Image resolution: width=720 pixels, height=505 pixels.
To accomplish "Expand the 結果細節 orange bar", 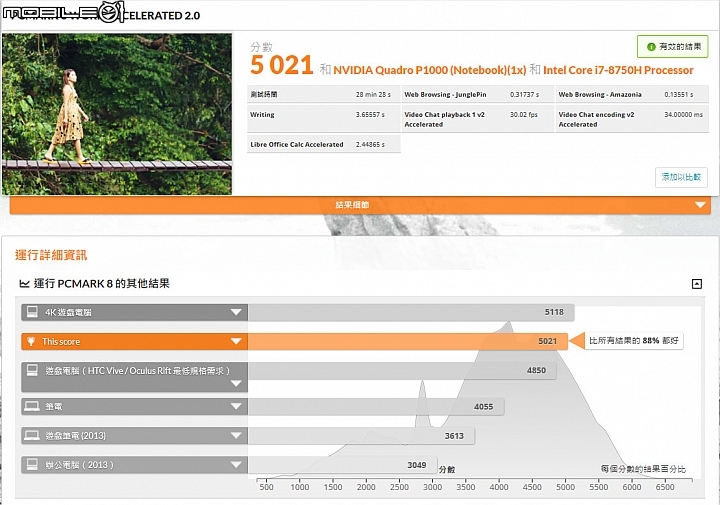I will (360, 205).
